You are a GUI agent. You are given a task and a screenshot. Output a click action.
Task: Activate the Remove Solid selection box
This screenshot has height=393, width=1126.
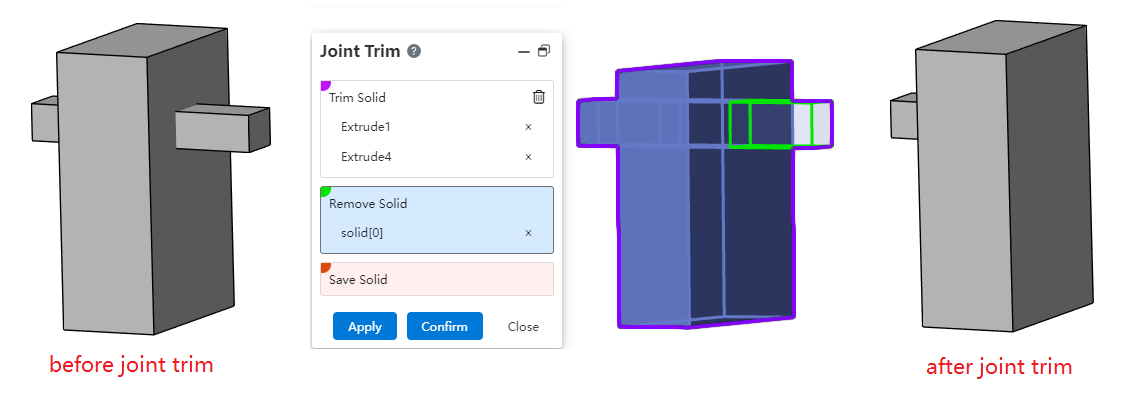pos(437,220)
